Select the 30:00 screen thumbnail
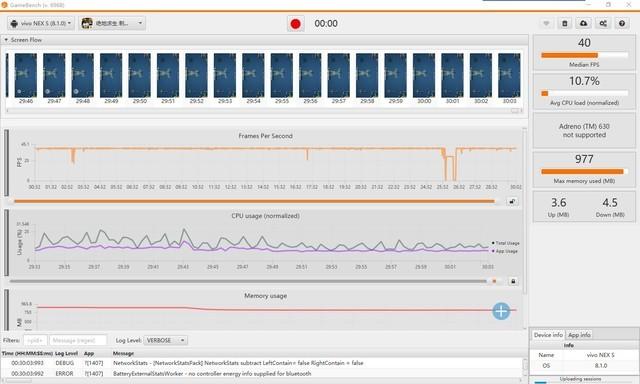The width and height of the screenshot is (640, 384). 424,75
